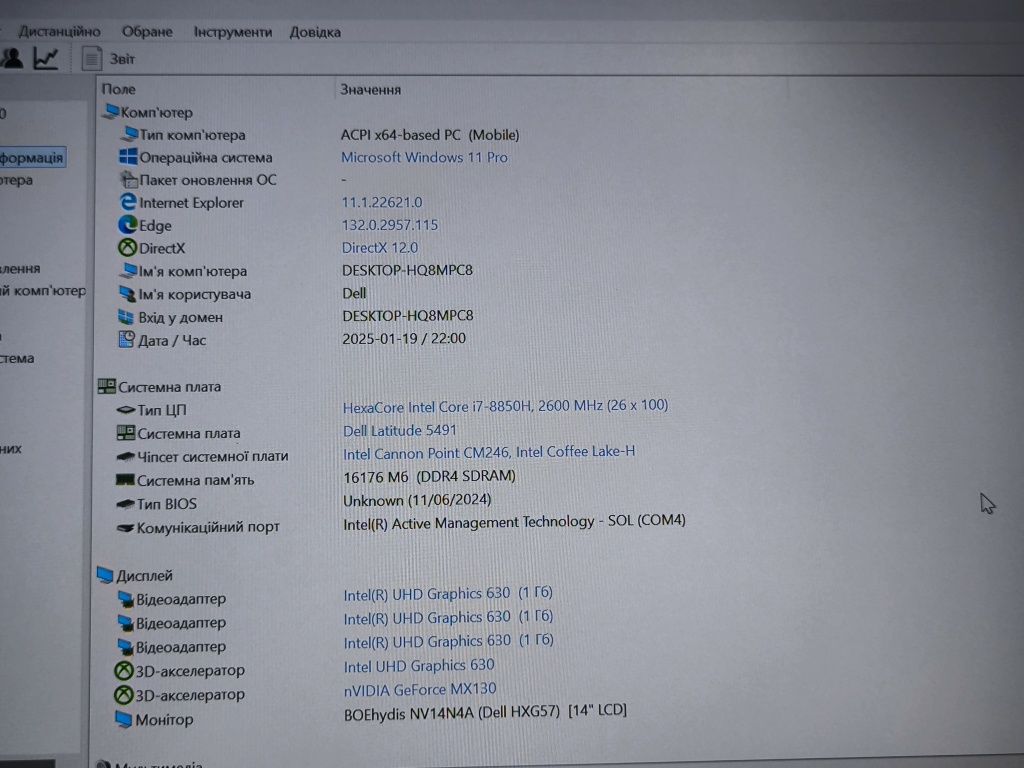Open the Інструменти menu
This screenshot has width=1024, height=768.
(232, 32)
